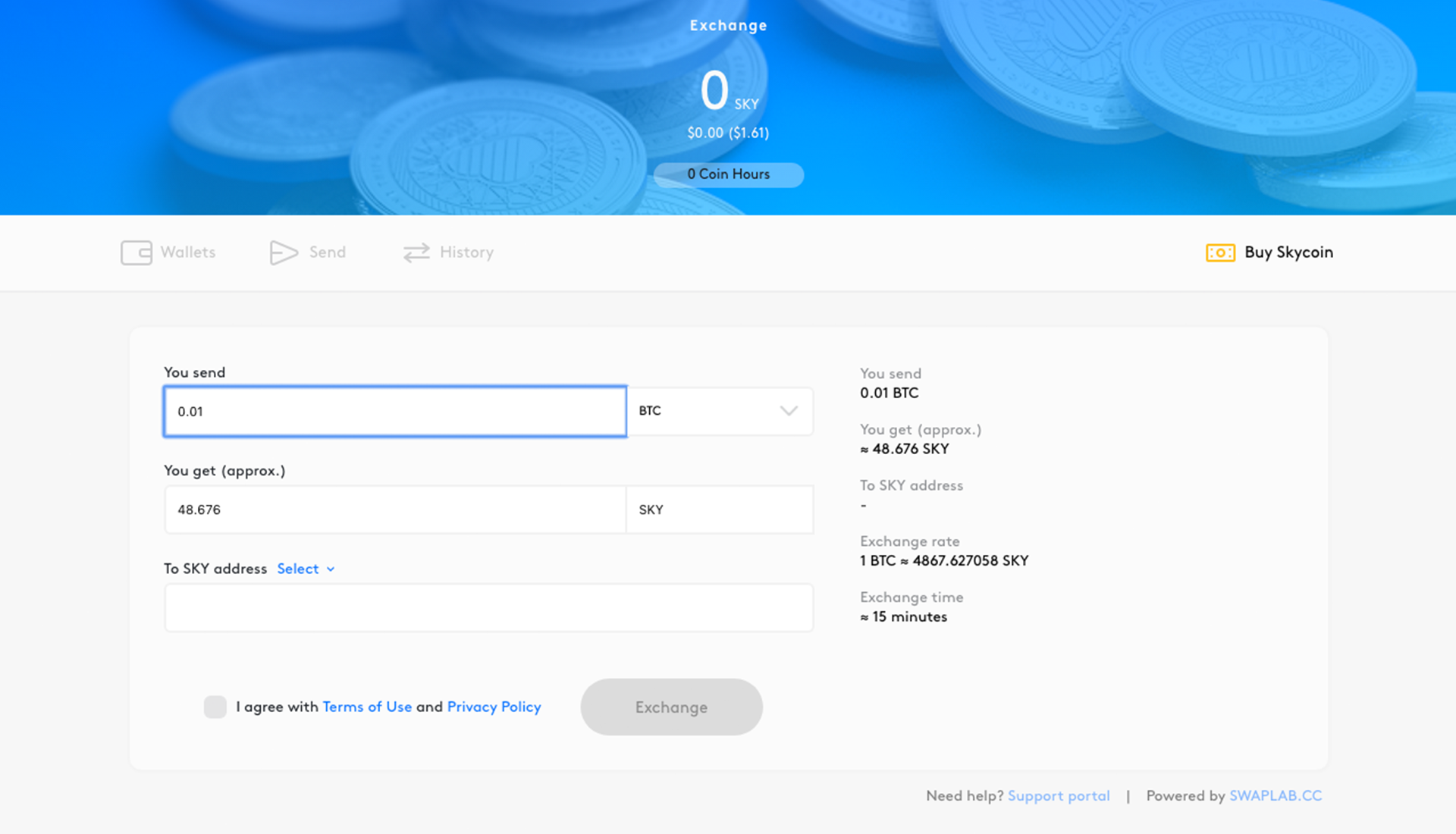Switch to the Wallets tab
The width and height of the screenshot is (1456, 834).
point(187,252)
